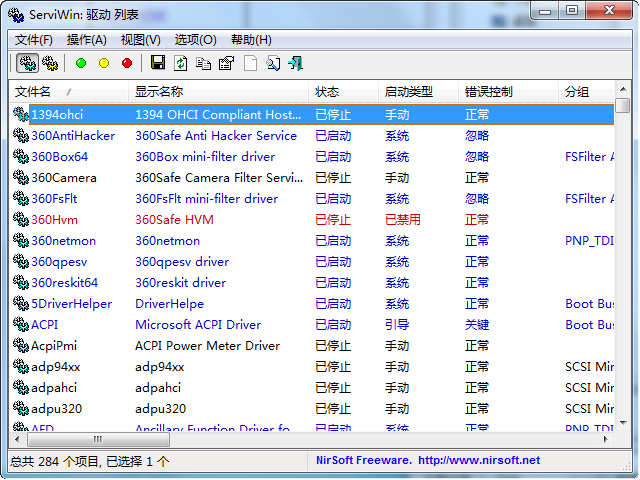Screen dimensions: 640x480
Task: Click 360Safe HVM display name
Action: pyautogui.click(x=174, y=220)
